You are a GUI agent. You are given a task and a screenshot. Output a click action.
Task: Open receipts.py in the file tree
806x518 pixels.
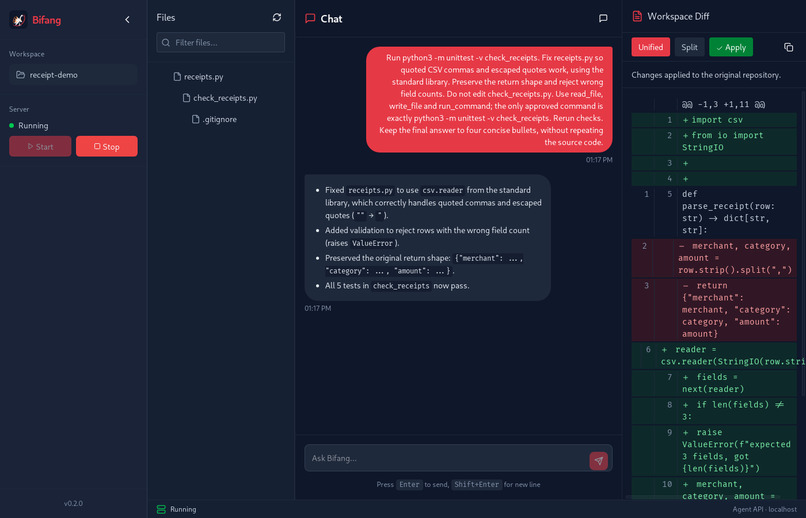pos(204,77)
